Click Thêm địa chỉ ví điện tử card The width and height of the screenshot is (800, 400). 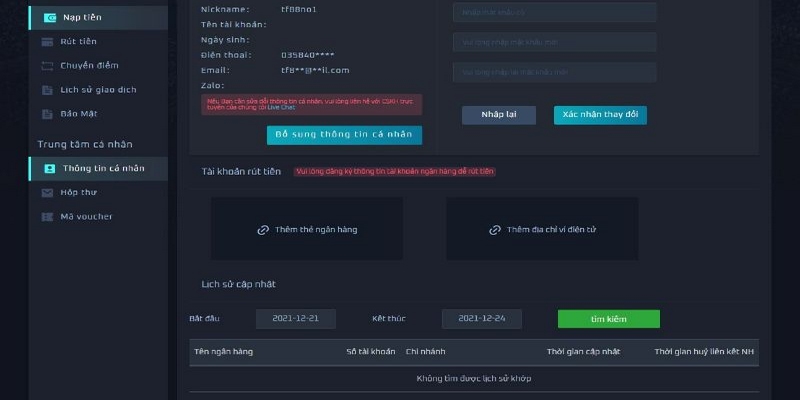click(542, 229)
